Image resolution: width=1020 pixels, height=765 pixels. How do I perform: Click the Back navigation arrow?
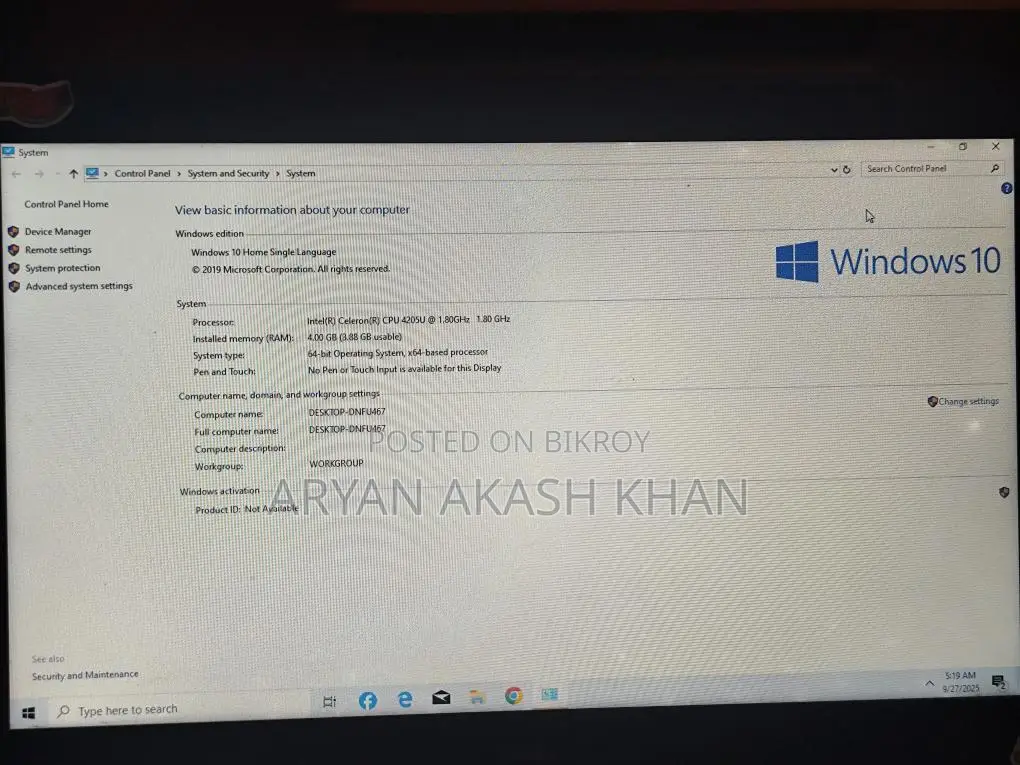point(16,174)
